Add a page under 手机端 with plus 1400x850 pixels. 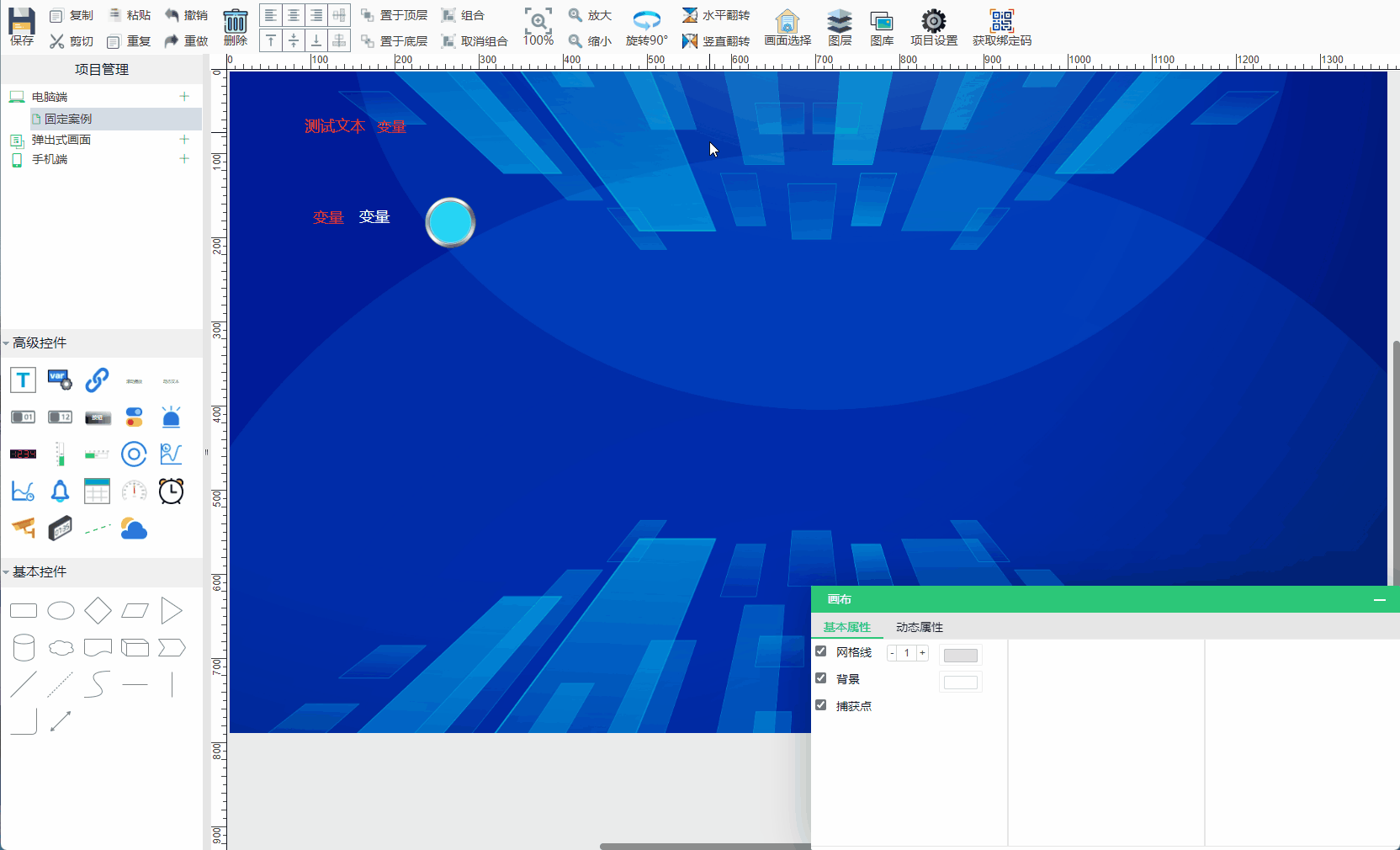(184, 159)
